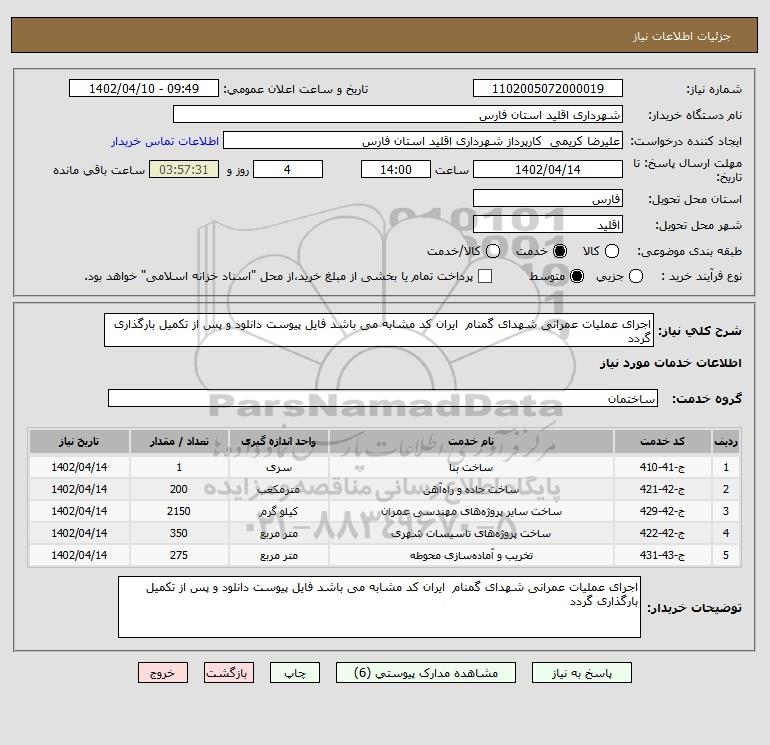Click the delivery province field فارس

(548, 199)
